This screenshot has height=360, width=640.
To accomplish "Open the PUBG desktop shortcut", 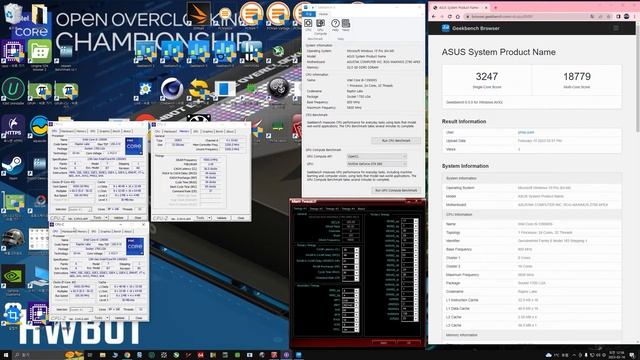I will click(13, 241).
